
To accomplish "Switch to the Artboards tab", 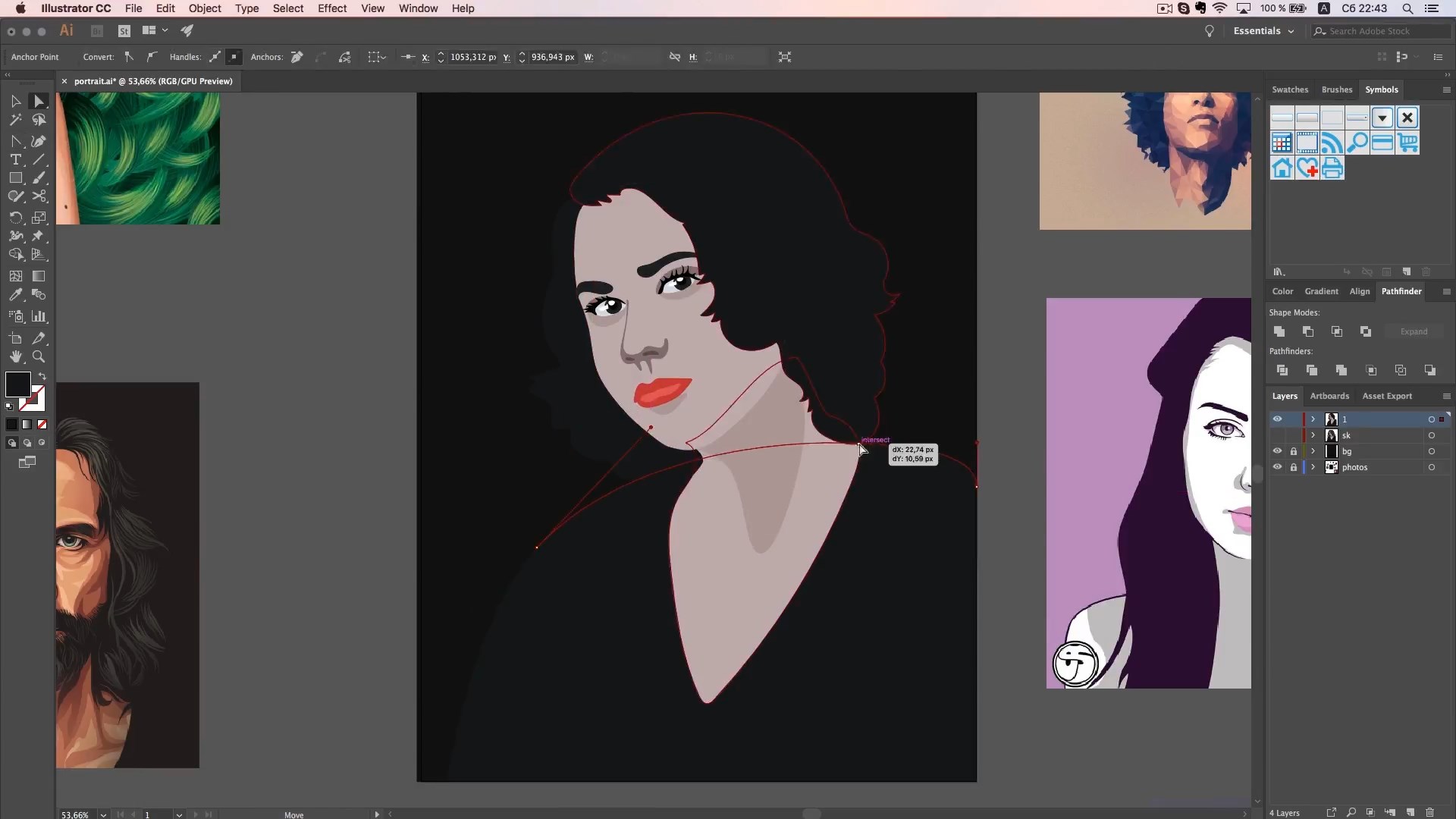I will (x=1329, y=396).
